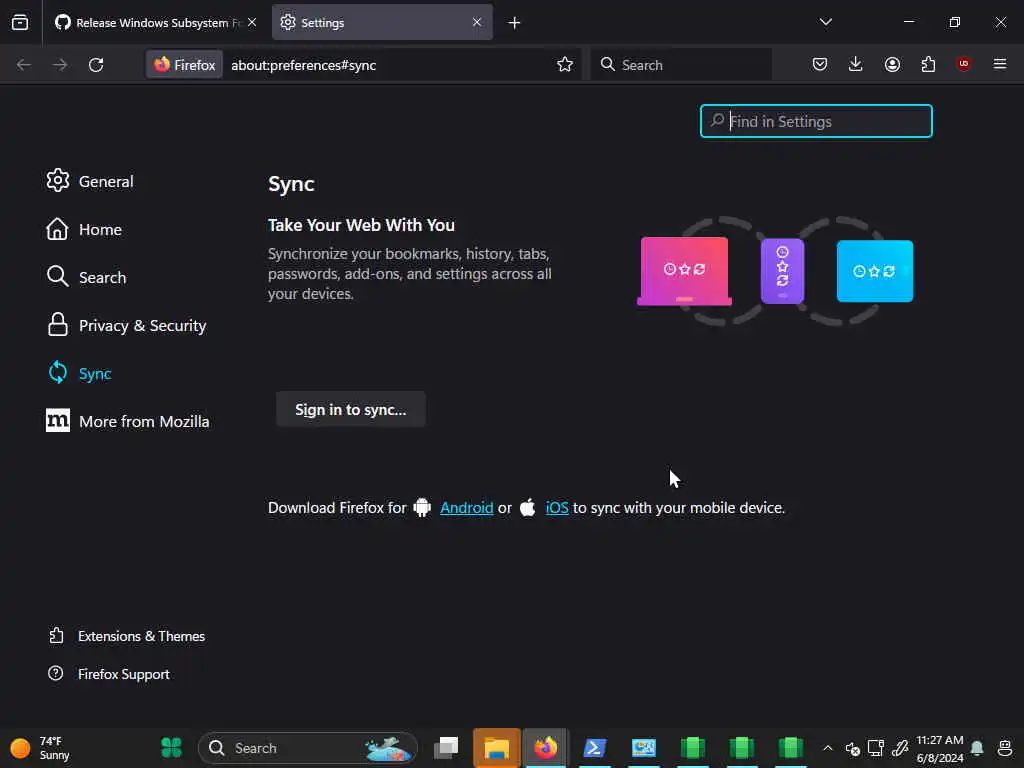Viewport: 1024px width, 768px height.
Task: Follow the Android download link
Action: pos(466,507)
